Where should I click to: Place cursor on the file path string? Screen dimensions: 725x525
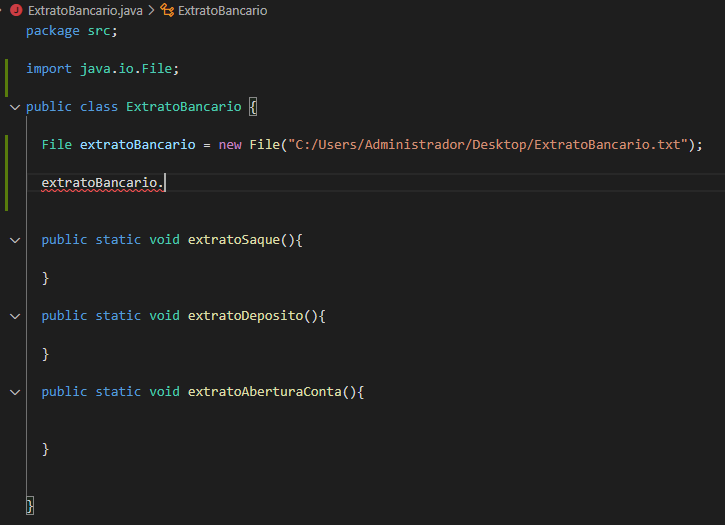(x=488, y=145)
